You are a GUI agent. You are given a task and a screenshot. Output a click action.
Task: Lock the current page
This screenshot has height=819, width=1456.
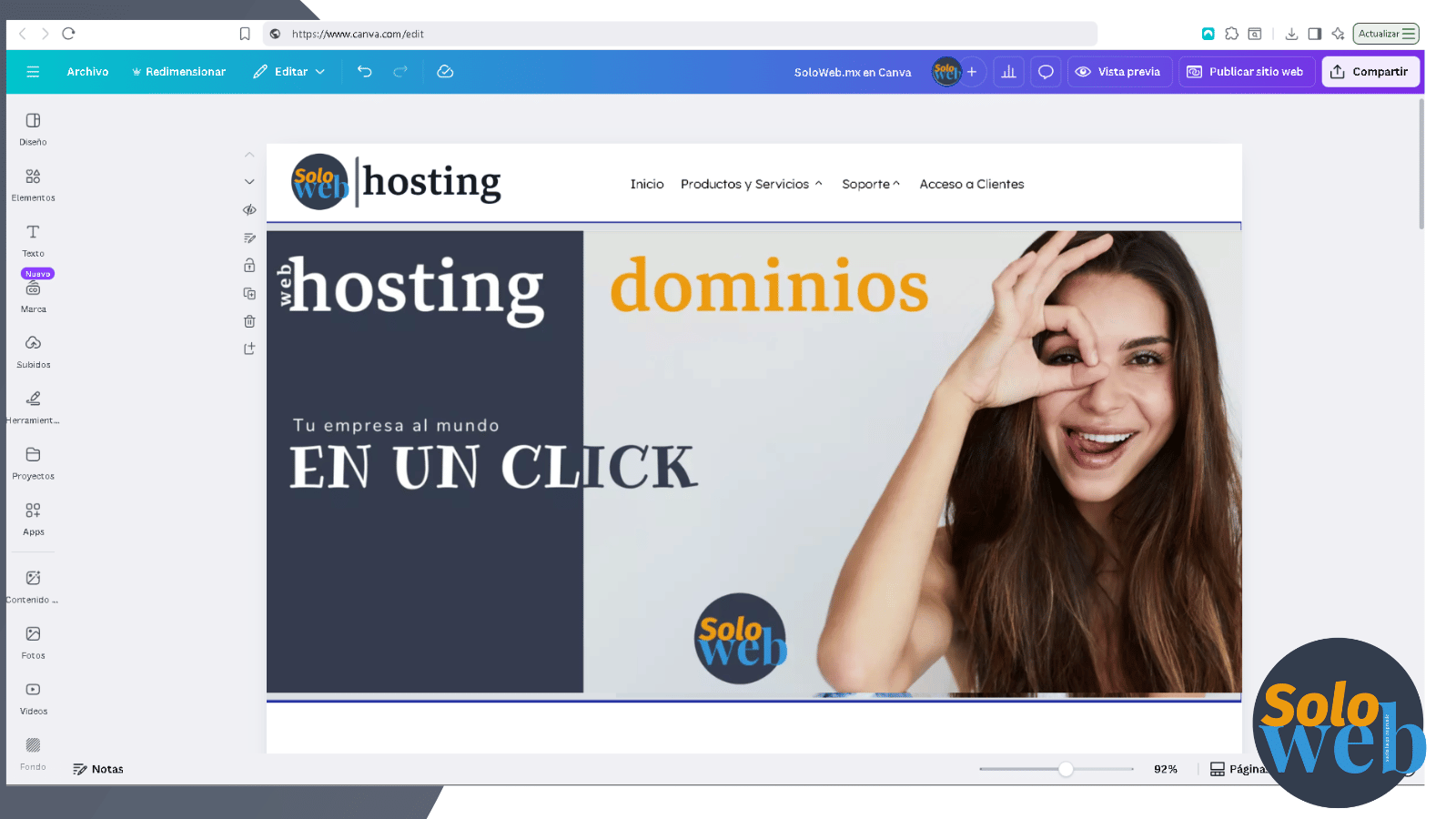(249, 265)
